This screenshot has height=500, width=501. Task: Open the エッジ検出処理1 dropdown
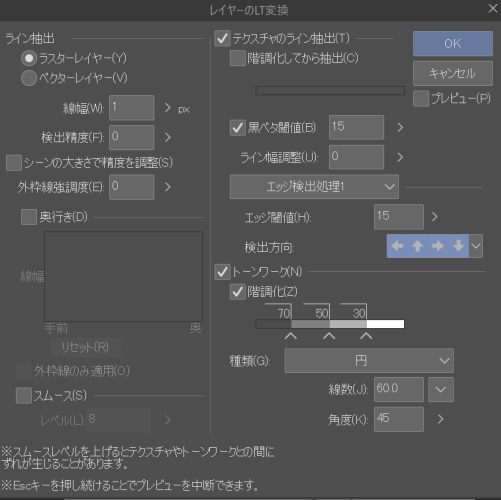(314, 187)
